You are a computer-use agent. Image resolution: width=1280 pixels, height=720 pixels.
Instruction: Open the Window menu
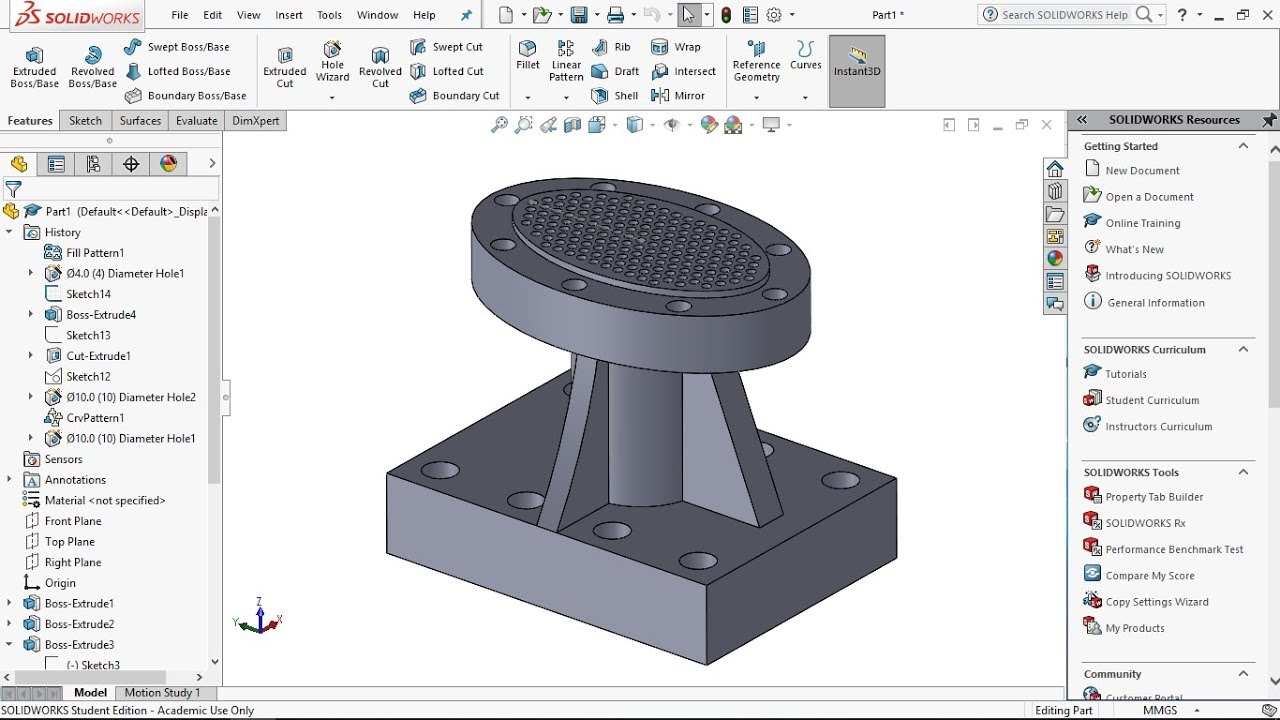pos(377,15)
